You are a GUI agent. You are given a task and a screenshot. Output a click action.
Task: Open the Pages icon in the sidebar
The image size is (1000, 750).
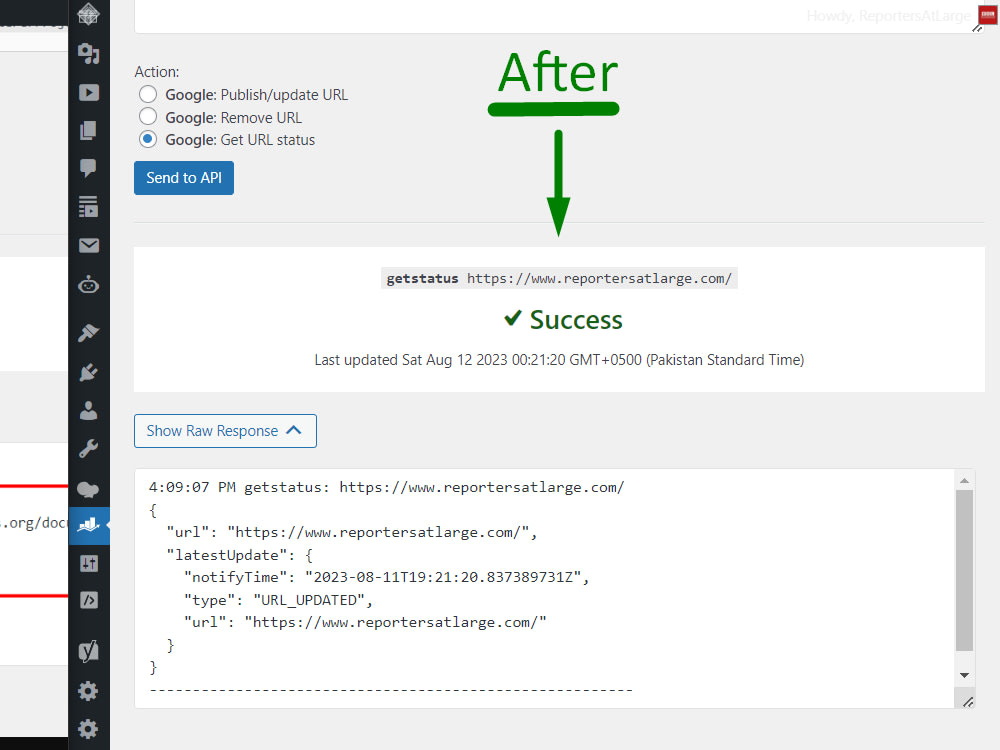pos(88,130)
